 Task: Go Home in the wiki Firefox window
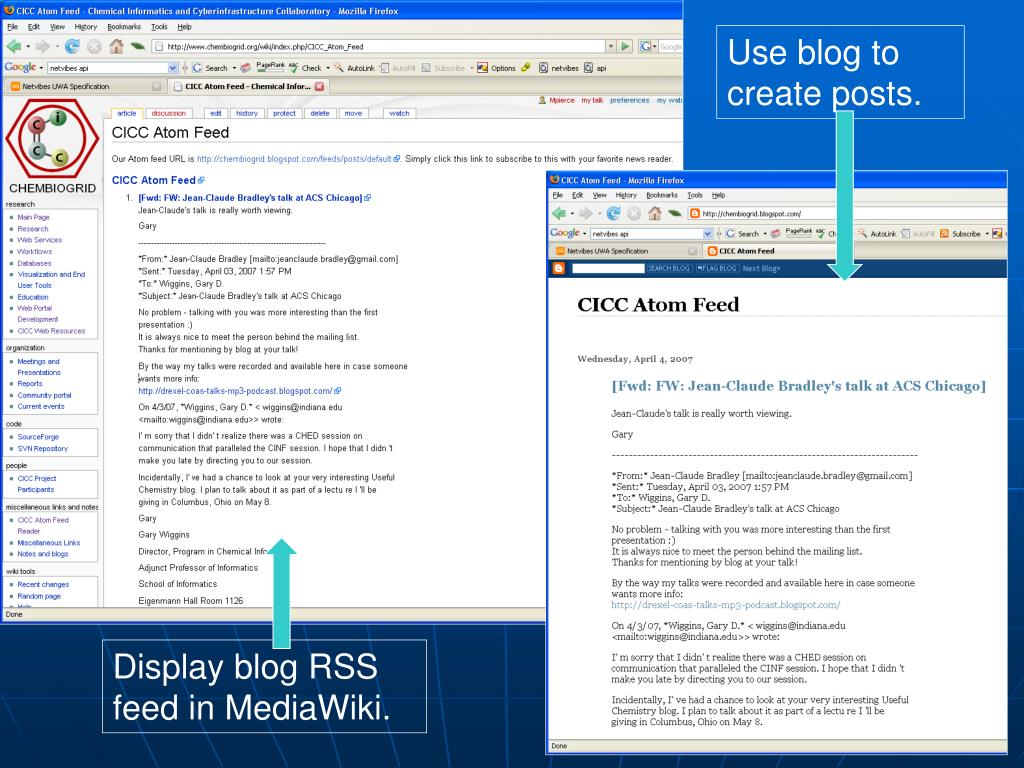(x=116, y=46)
